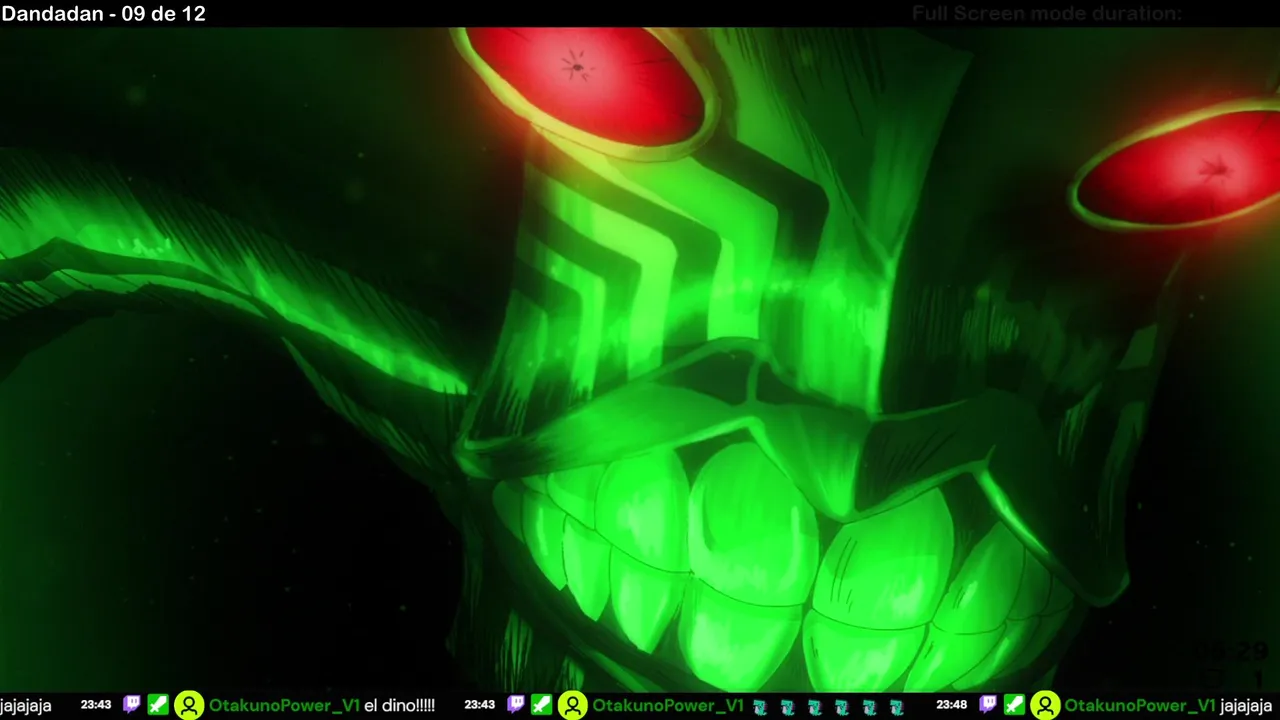Click the "Dandadan - 09 de 12" title
Screen dimensions: 1280x720
[104, 14]
